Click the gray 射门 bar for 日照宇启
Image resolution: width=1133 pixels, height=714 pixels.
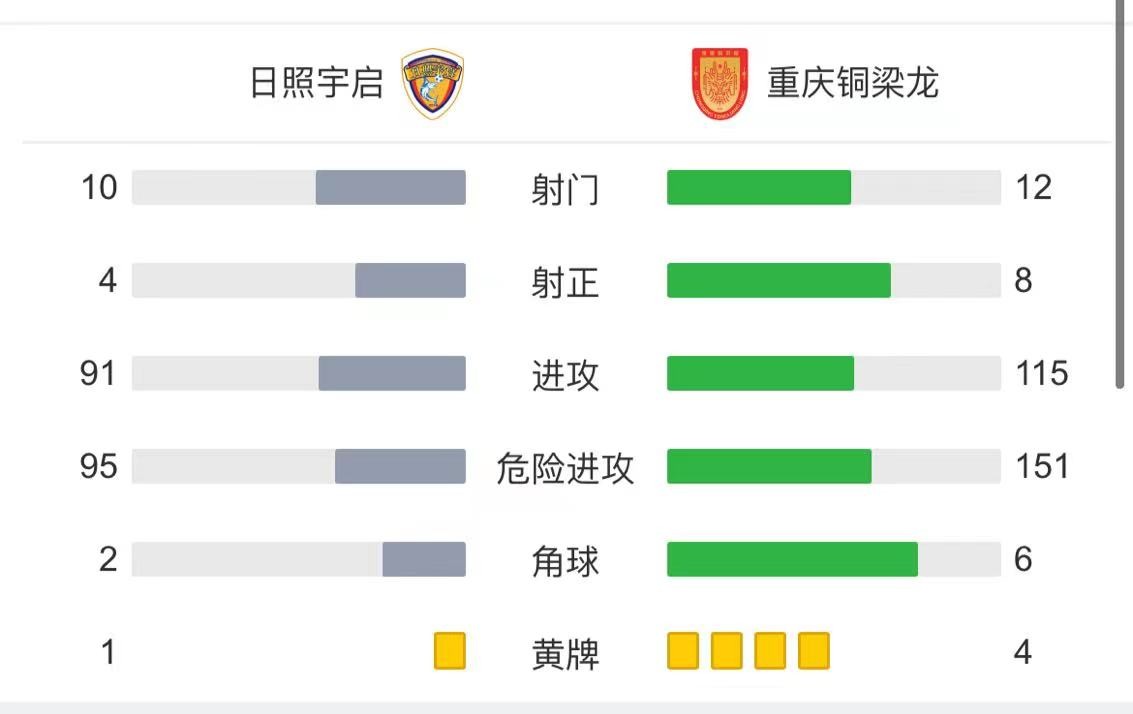pos(390,187)
